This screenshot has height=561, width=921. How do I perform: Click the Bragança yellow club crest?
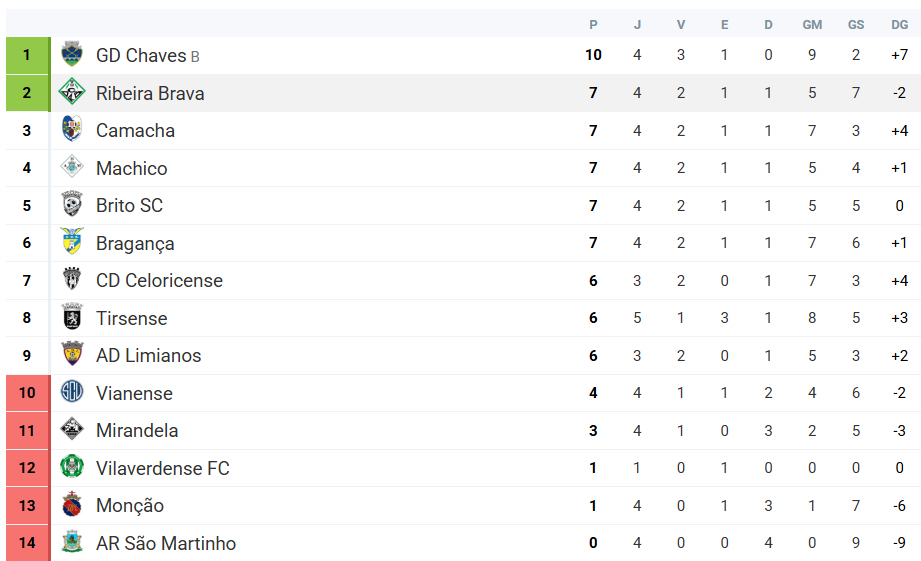tap(72, 243)
